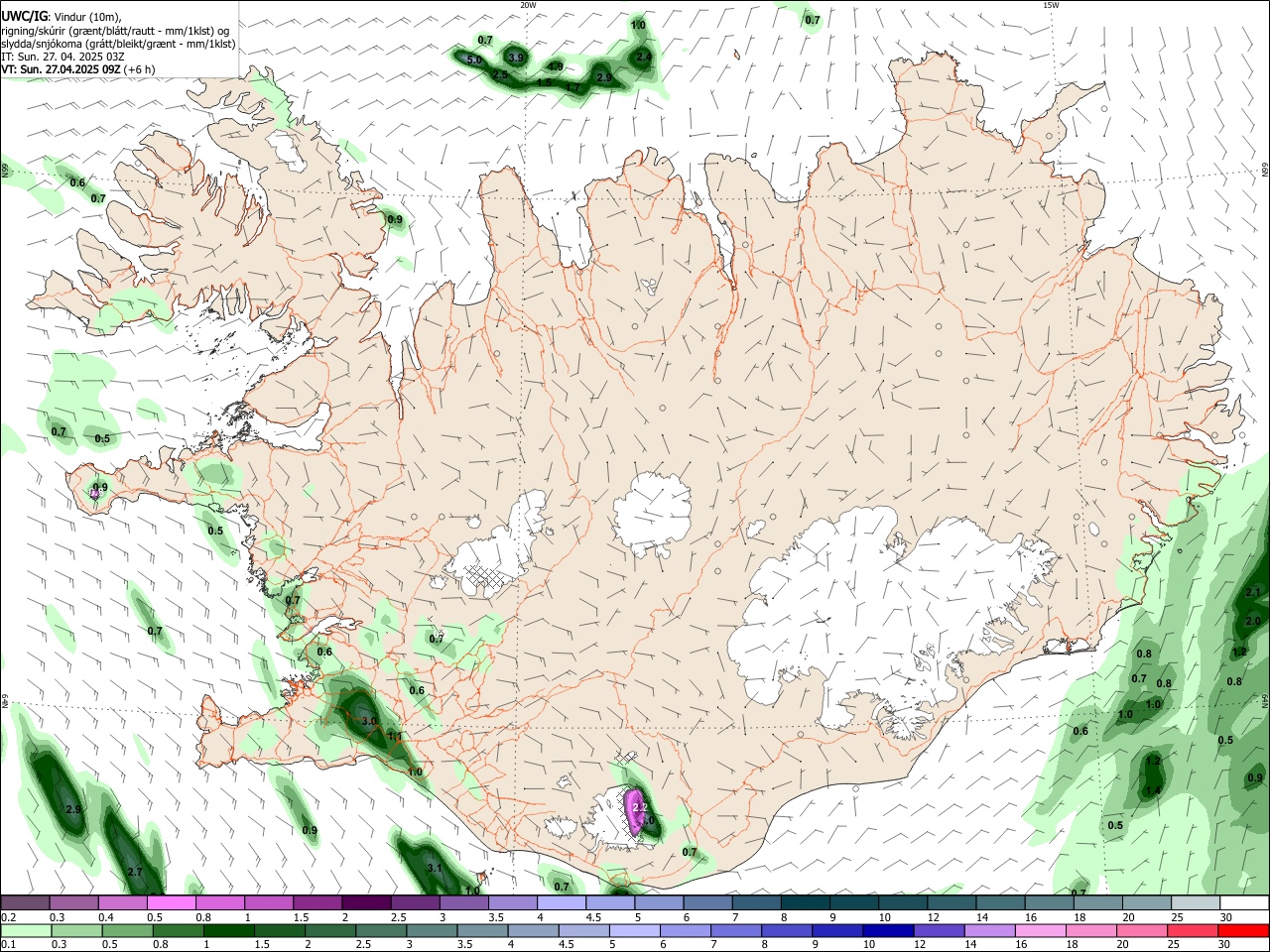This screenshot has height=952, width=1270.
Task: Pick the dark teal swatch between 9 and 10 upper row
Action: coord(854,902)
